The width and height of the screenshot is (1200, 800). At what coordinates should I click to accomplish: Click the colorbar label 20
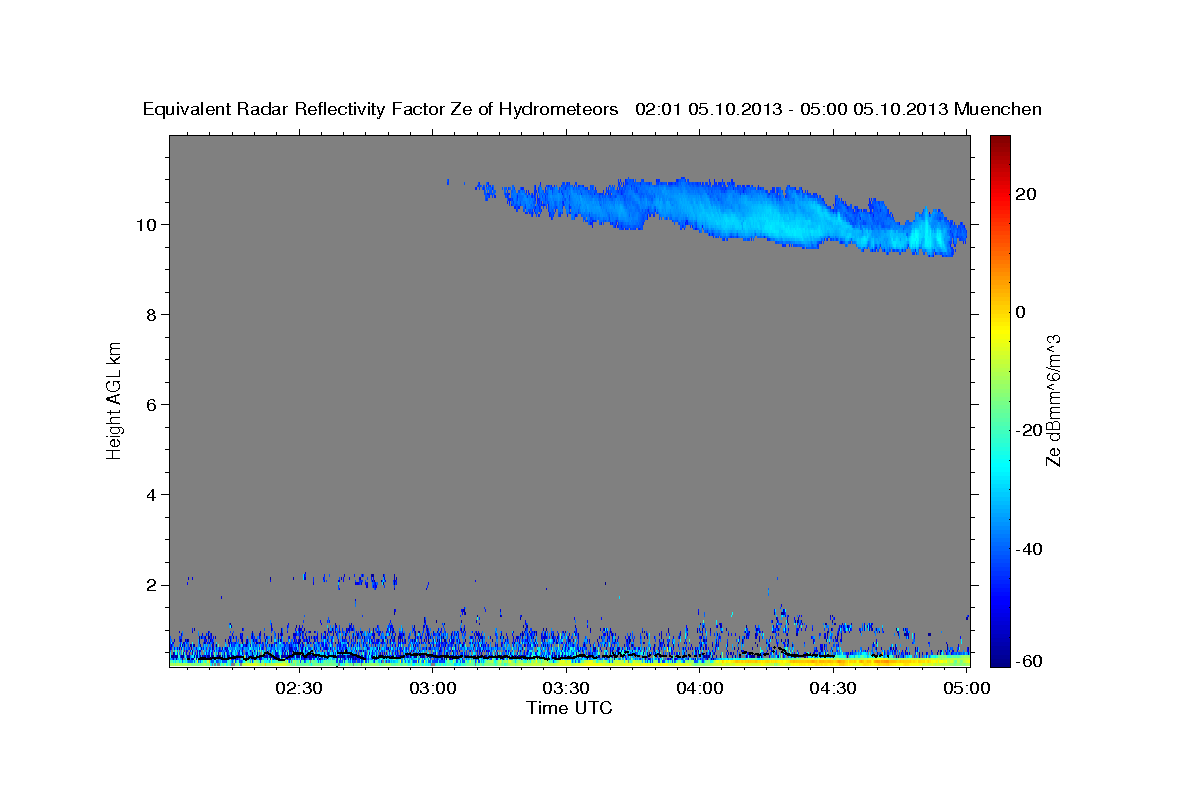point(1026,194)
